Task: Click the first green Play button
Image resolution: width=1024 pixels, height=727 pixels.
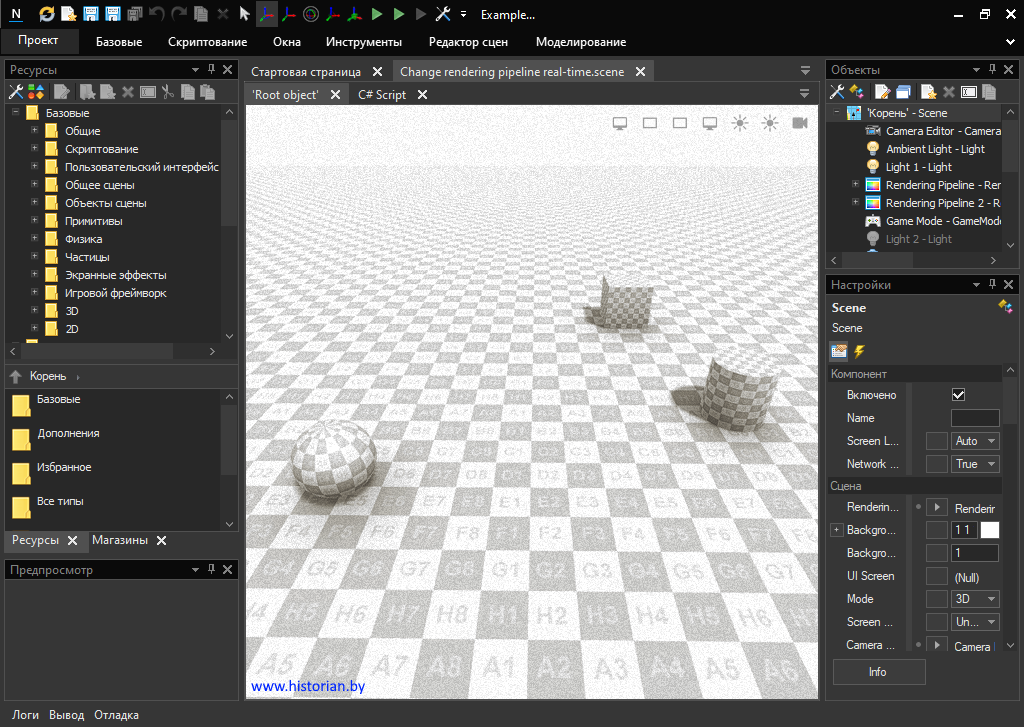Action: (377, 14)
